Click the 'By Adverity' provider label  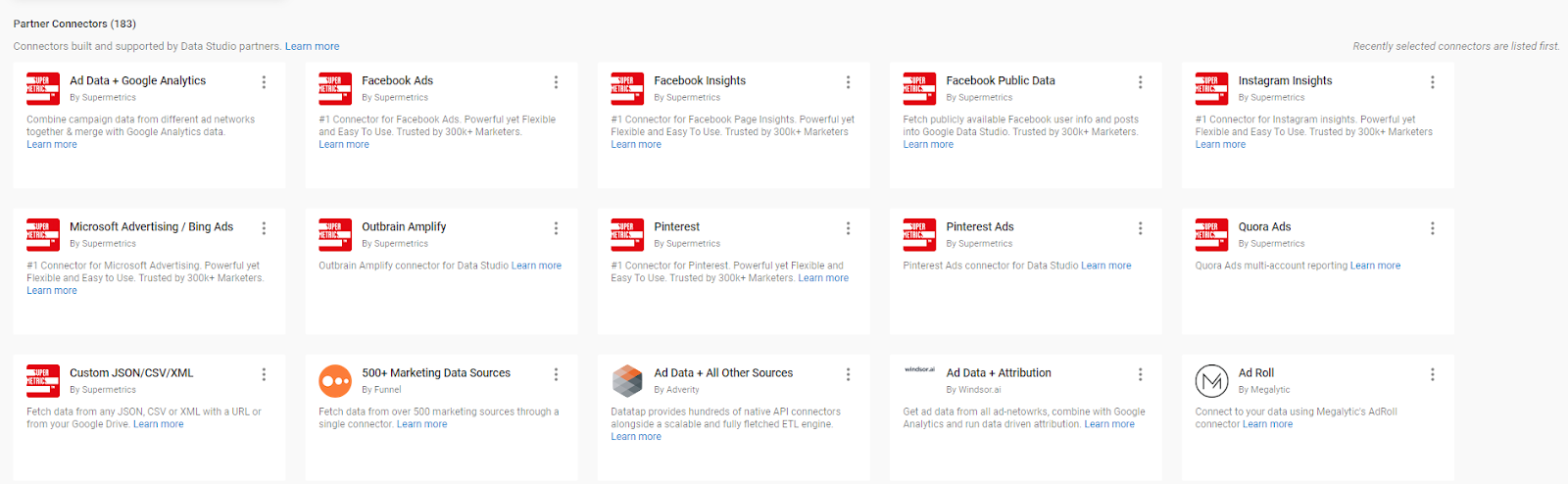click(x=676, y=390)
